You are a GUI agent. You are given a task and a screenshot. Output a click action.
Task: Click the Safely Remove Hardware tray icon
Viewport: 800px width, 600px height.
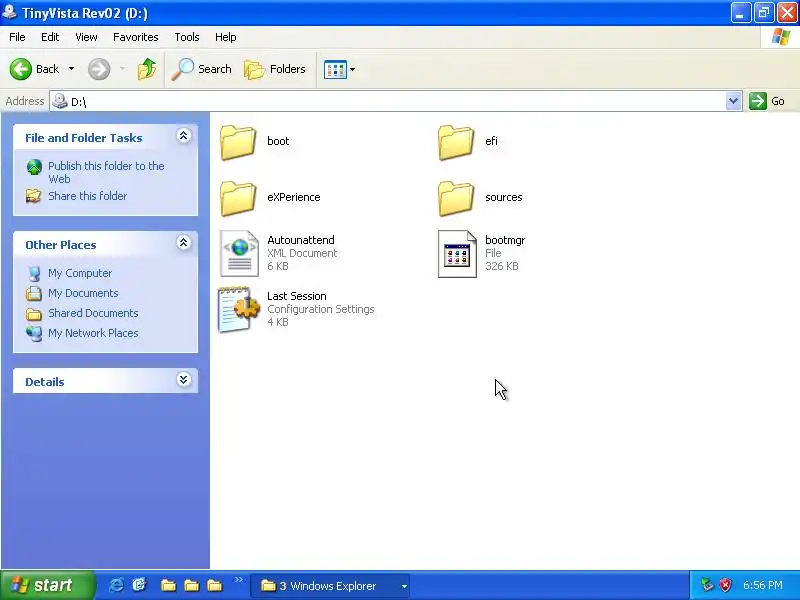[707, 585]
